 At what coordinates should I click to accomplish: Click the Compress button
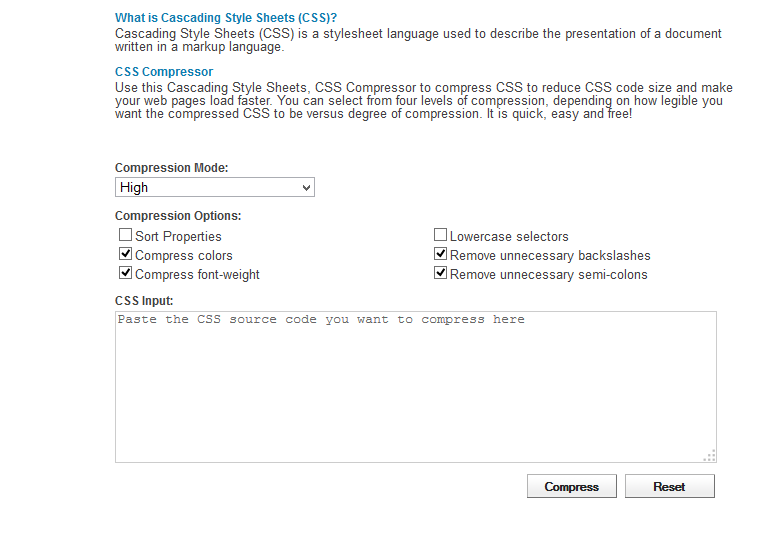click(x=572, y=486)
